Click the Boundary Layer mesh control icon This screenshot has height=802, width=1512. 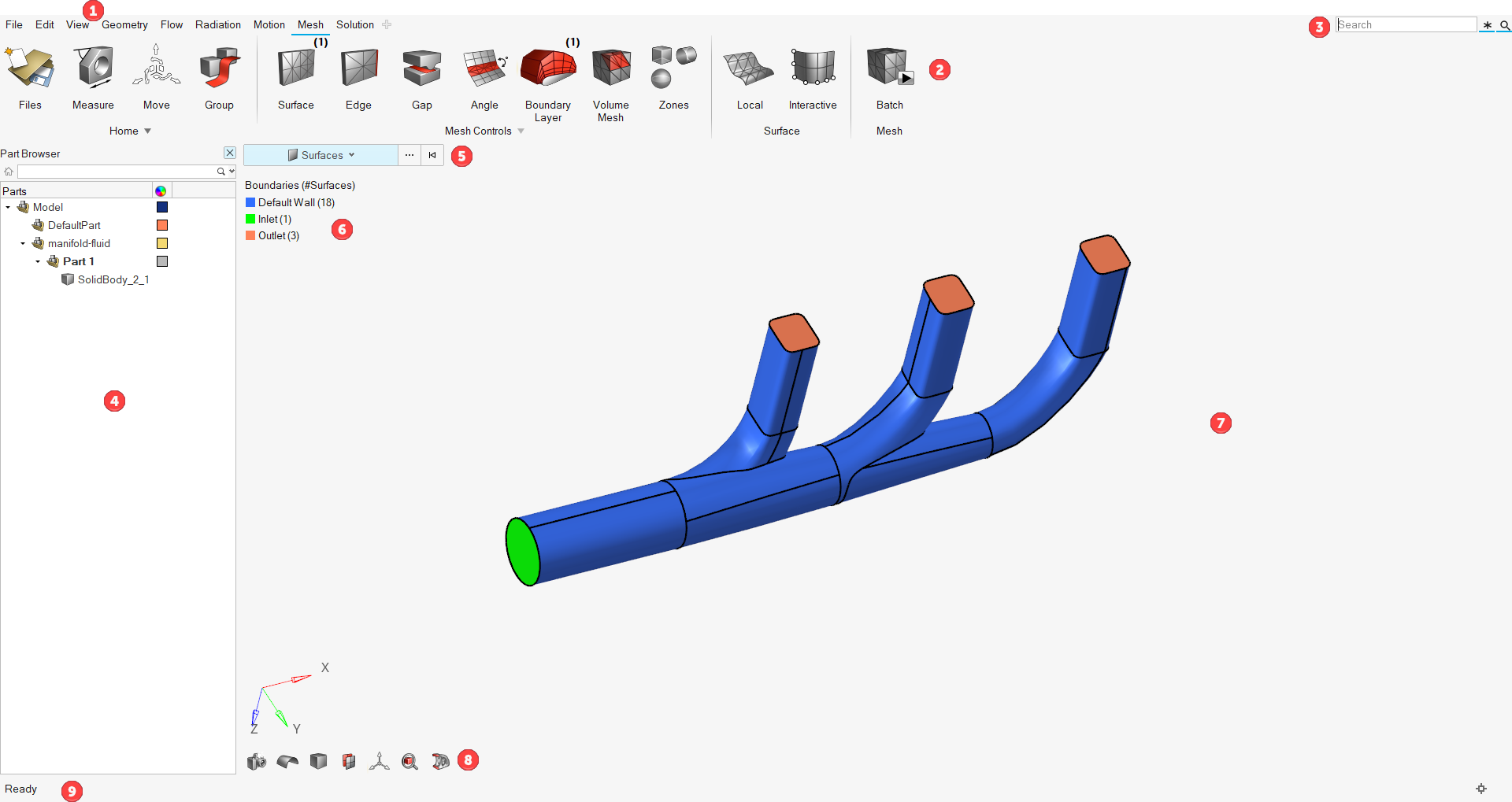tap(548, 69)
